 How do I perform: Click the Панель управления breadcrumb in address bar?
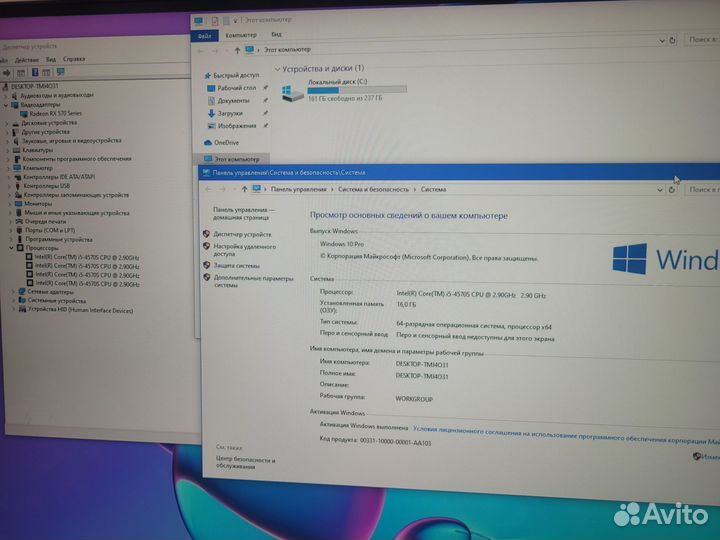(x=296, y=189)
